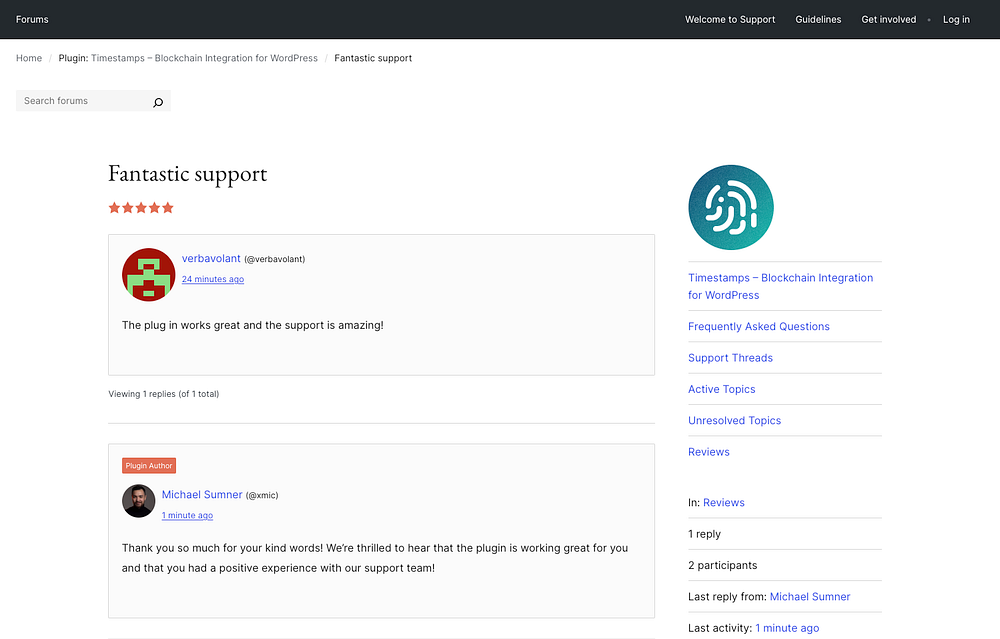Click the Plugin Author badge
The image size is (1000, 639).
tap(149, 466)
